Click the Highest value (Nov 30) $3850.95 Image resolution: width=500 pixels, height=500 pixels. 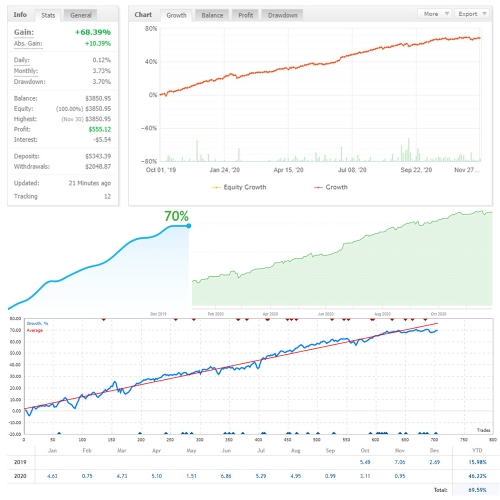coord(86,119)
